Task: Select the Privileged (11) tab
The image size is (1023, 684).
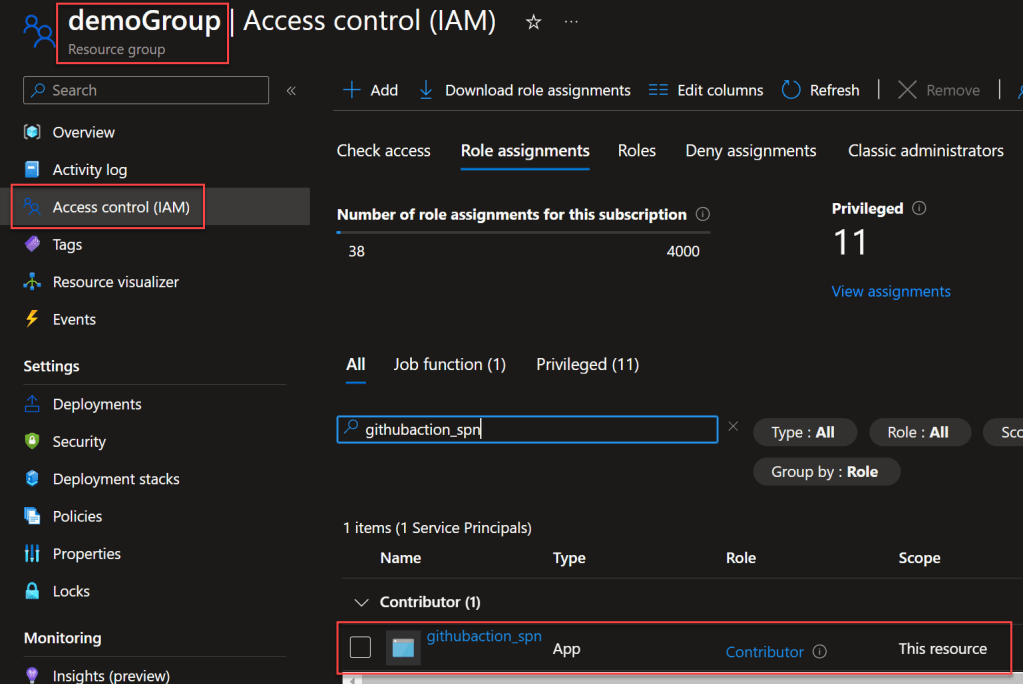Action: pos(587,364)
